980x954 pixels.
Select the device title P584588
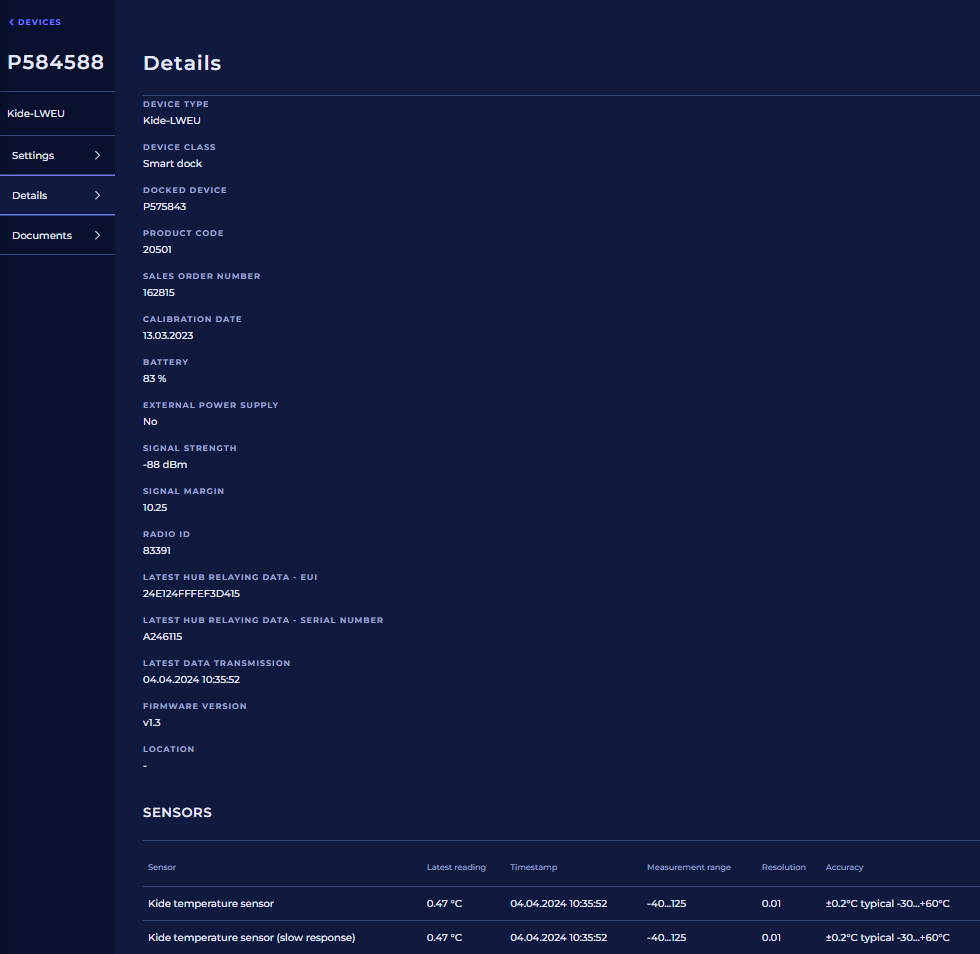pyautogui.click(x=55, y=61)
